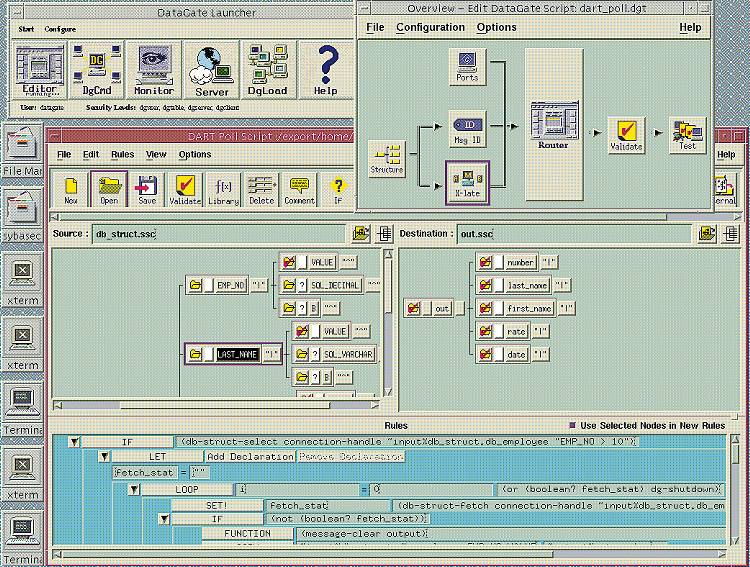Collapse the nested IF not-boolean rule
The image size is (750, 567).
pos(165,519)
